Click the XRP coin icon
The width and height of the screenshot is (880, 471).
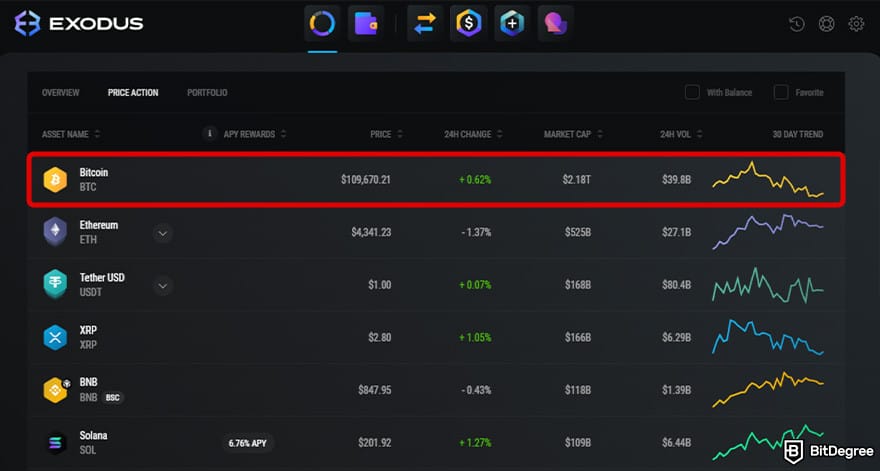(x=55, y=337)
